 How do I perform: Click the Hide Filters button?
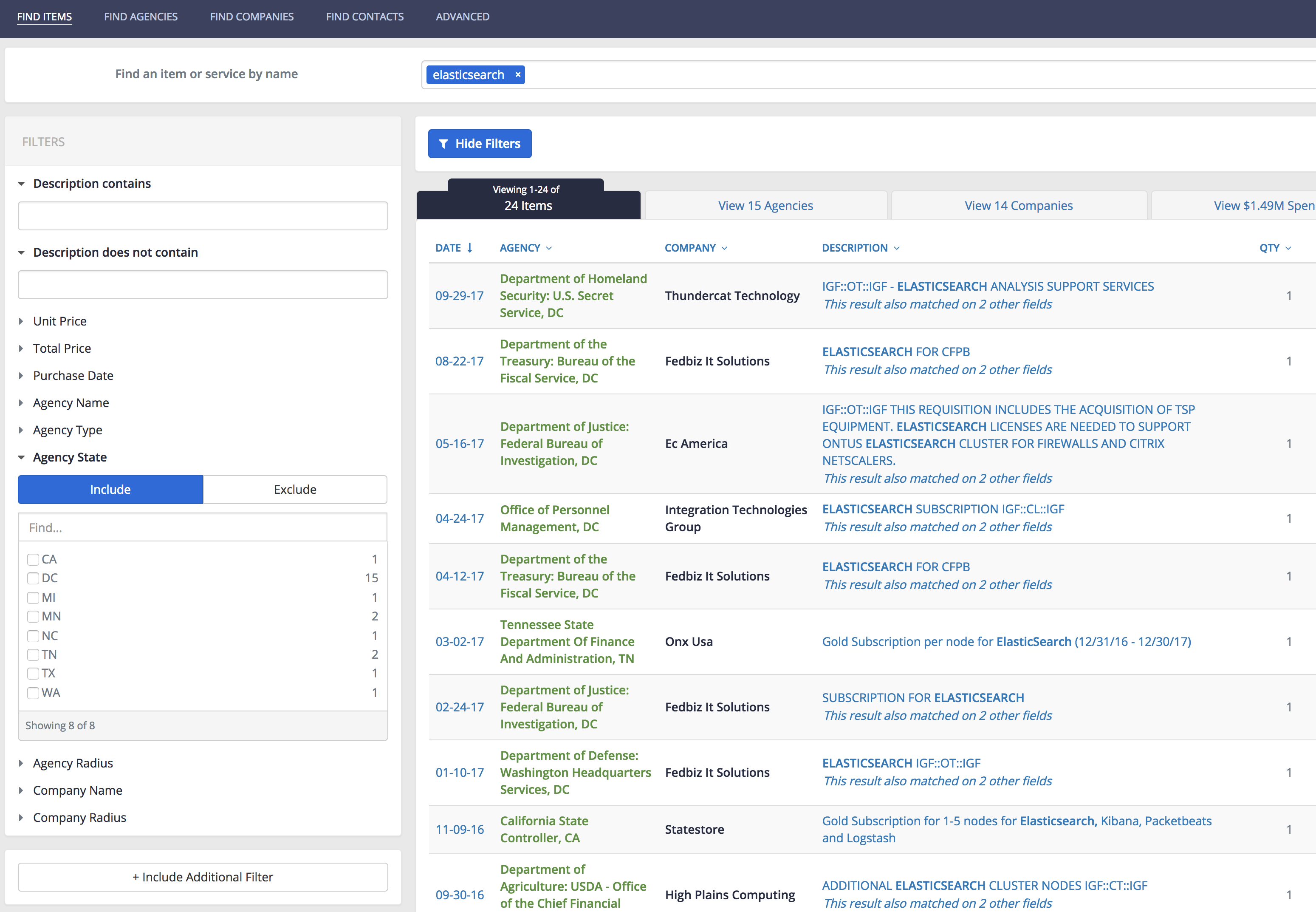tap(479, 143)
